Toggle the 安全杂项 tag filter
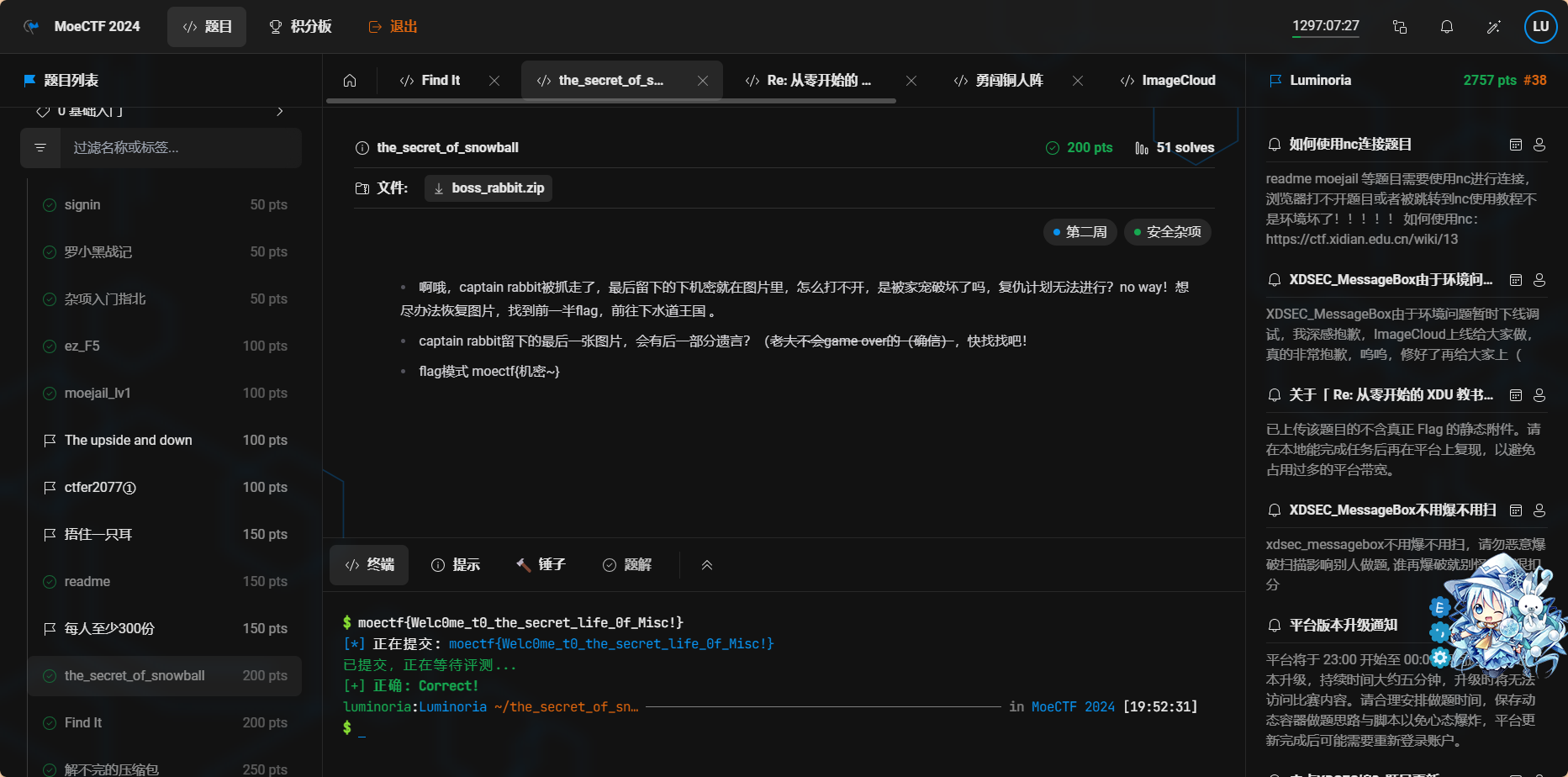The image size is (1568, 777). (1168, 232)
